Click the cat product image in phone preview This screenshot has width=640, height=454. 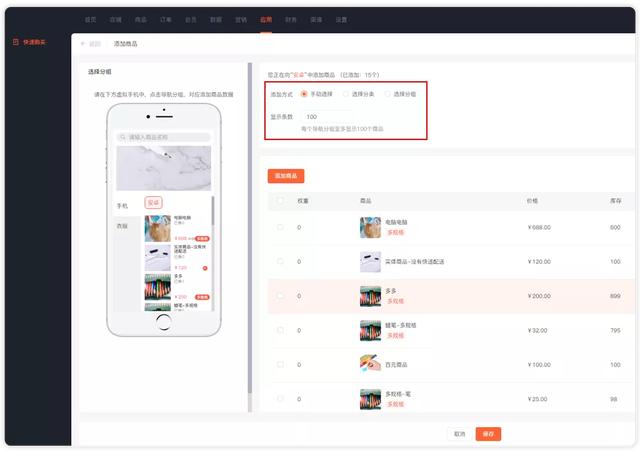(158, 229)
